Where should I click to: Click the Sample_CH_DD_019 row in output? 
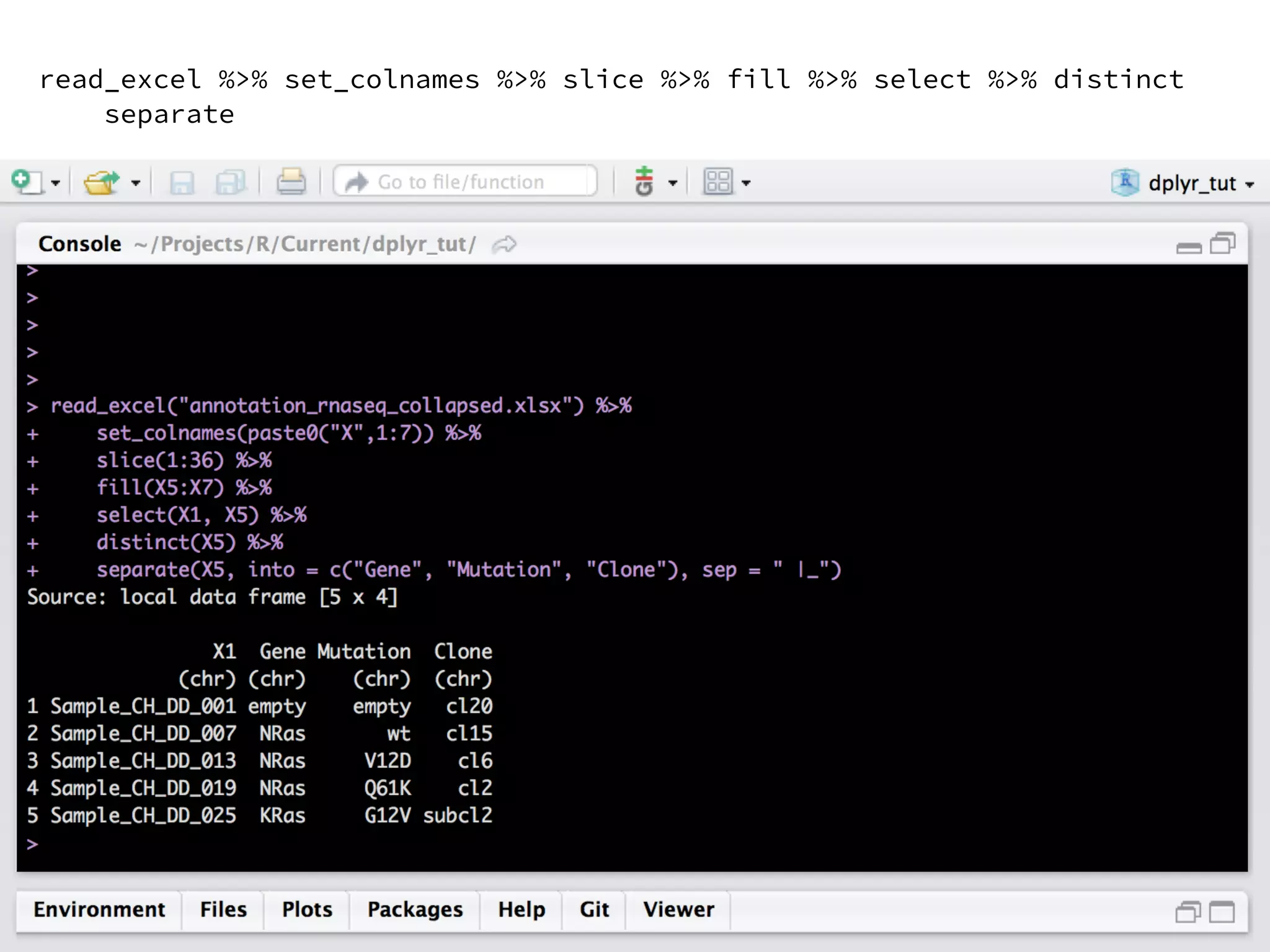(x=260, y=788)
